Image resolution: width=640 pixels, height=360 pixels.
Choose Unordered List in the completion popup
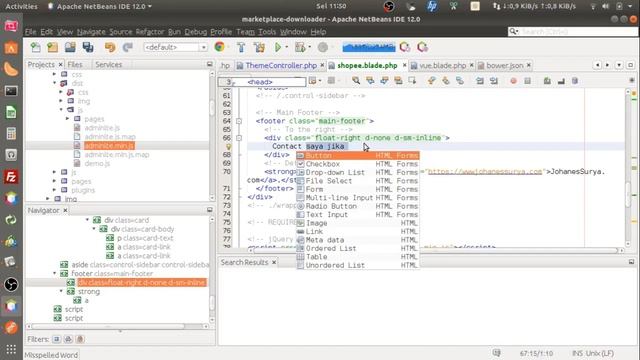click(x=358, y=265)
